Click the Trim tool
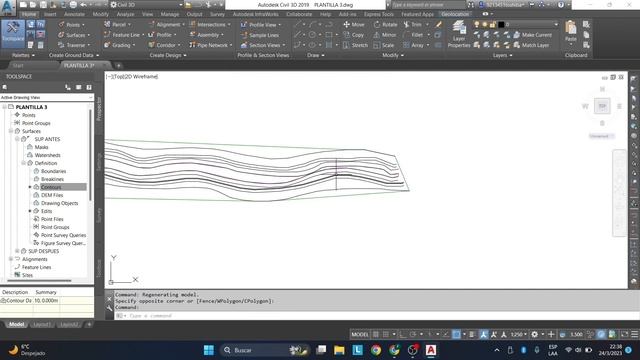The image size is (640, 360). (413, 24)
